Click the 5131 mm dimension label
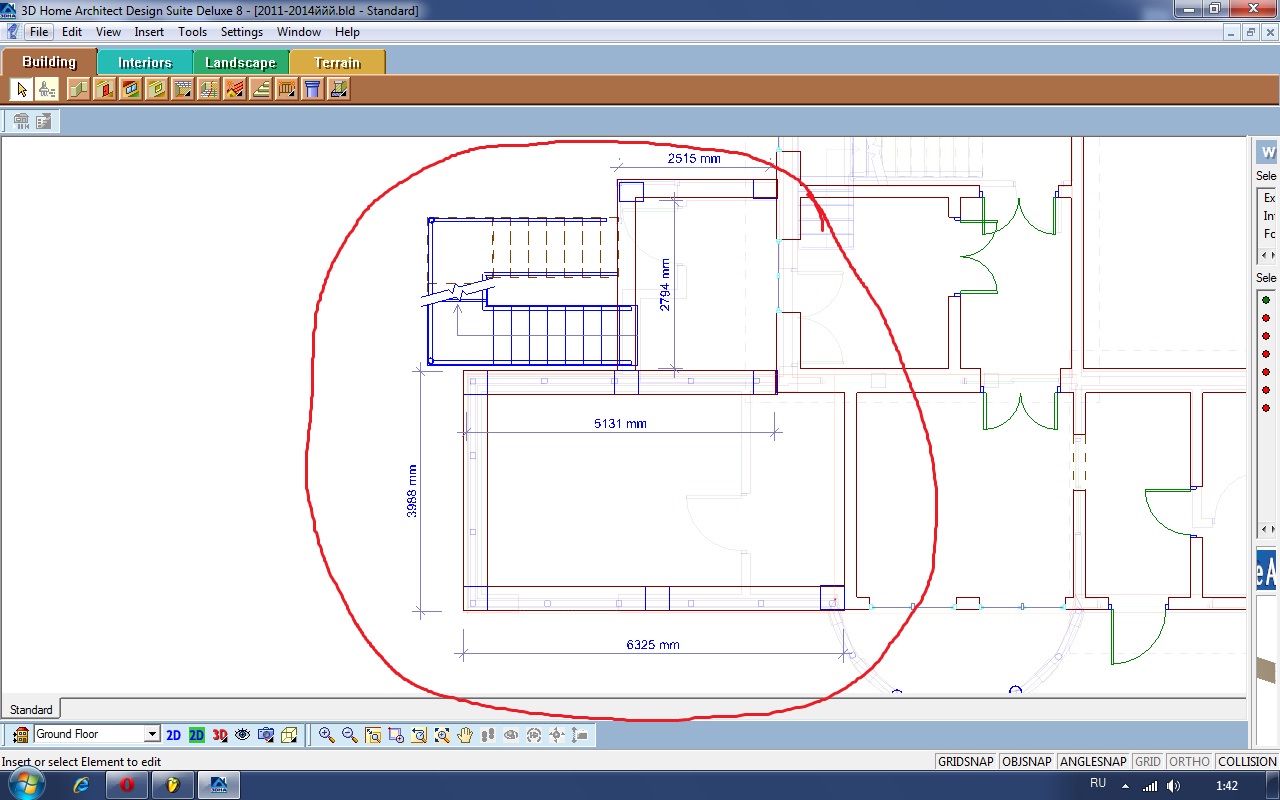1280x800 pixels. point(620,423)
